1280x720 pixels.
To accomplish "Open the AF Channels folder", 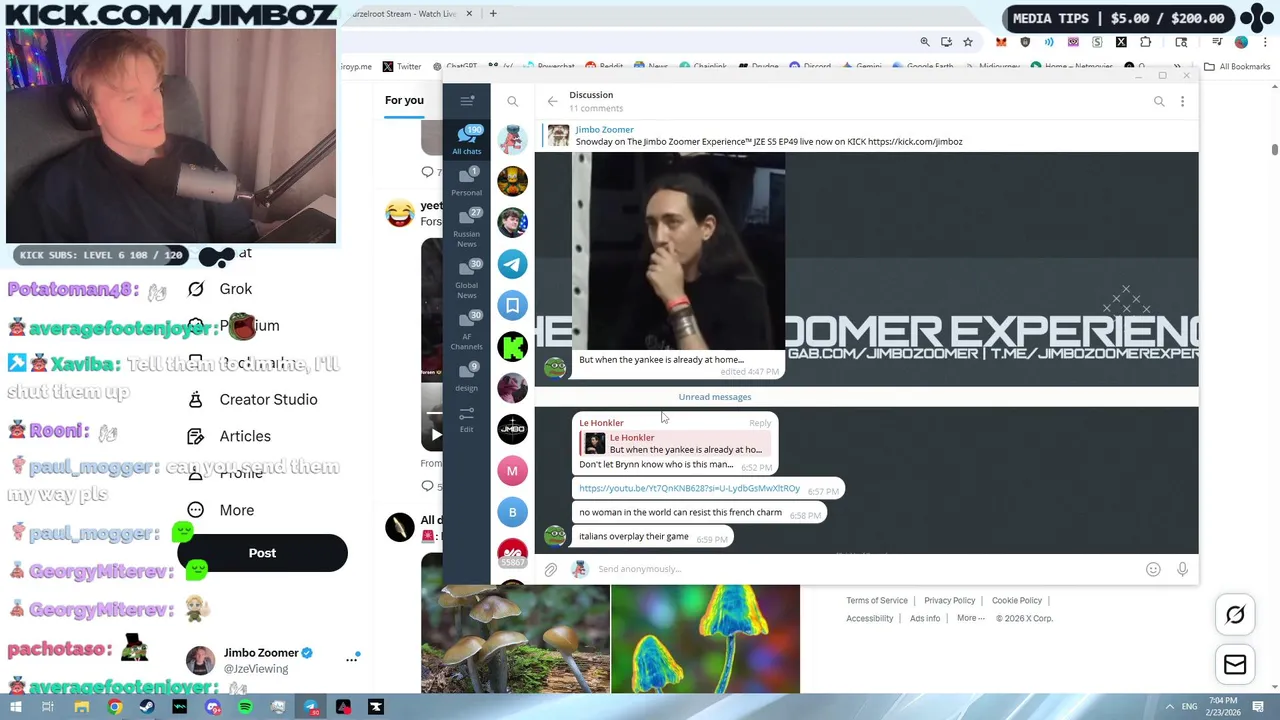I will pos(467,329).
